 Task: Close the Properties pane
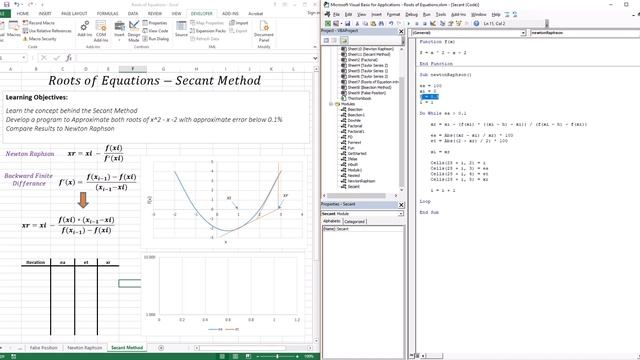(x=401, y=204)
